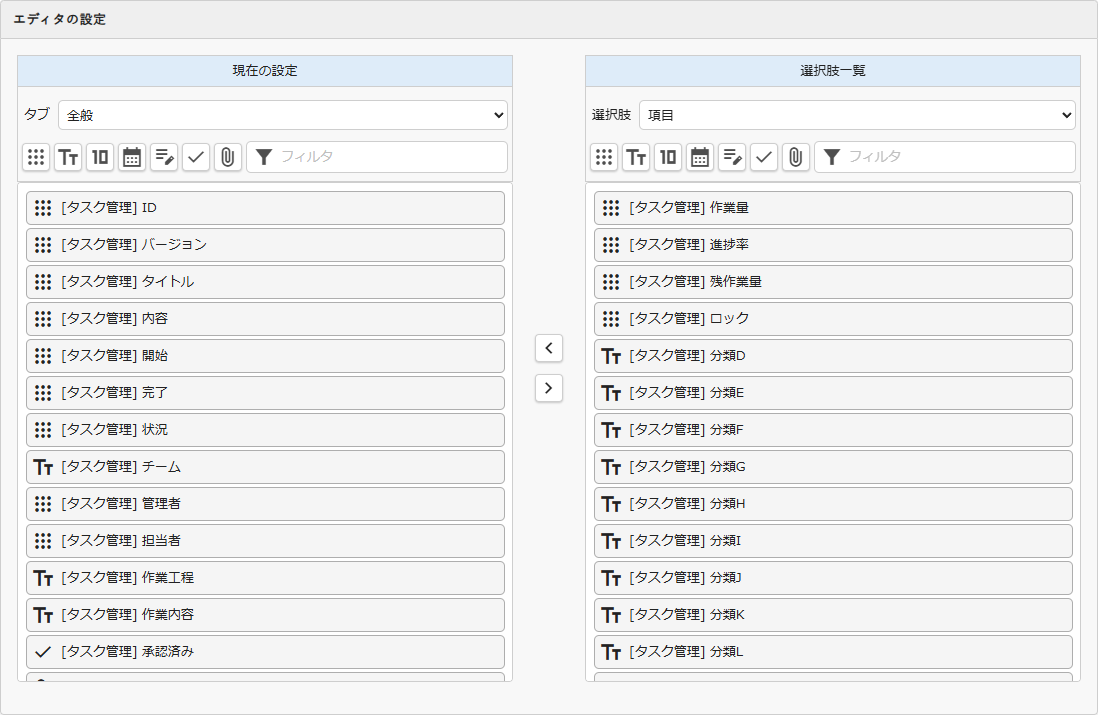Select the [タスク管理] 残作業量 item
The width and height of the screenshot is (1098, 715).
click(x=833, y=282)
